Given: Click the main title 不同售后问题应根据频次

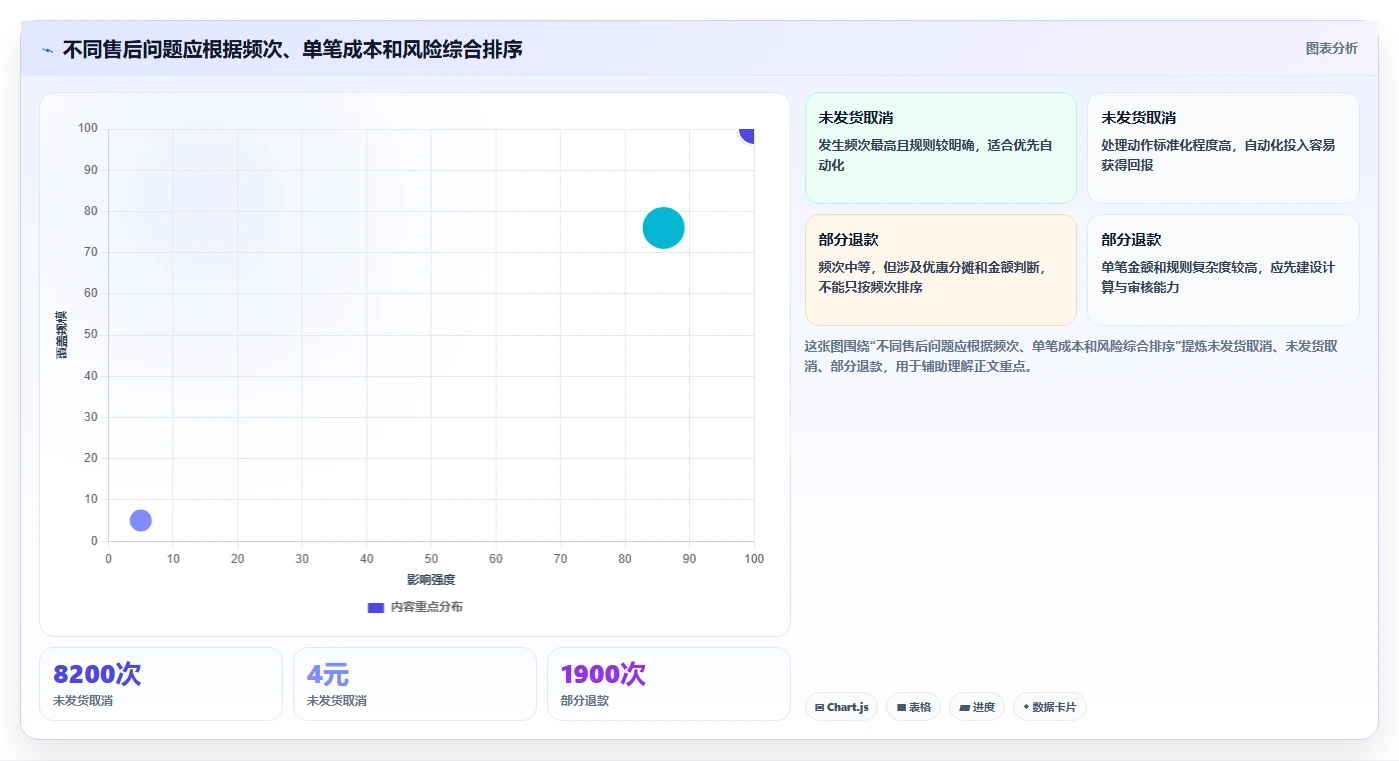Looking at the screenshot, I should tap(293, 49).
